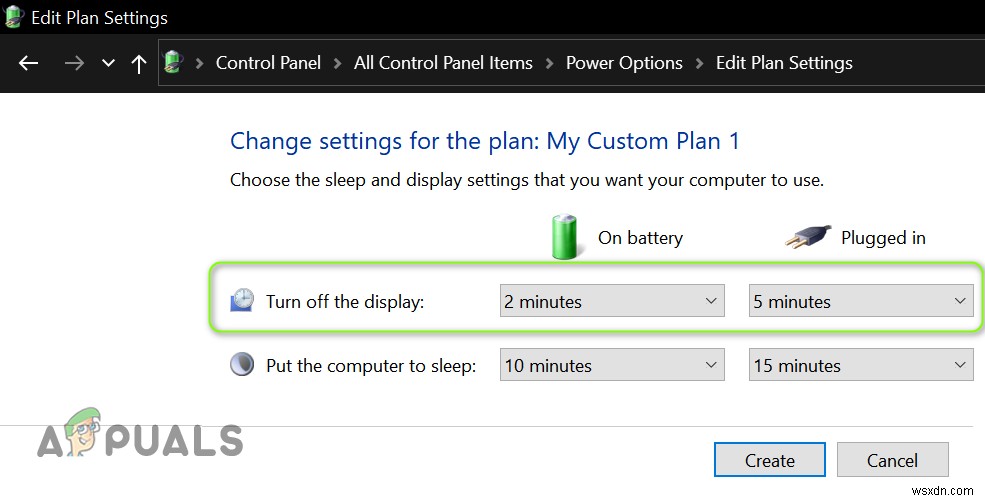Click the title bar power plan icon
The width and height of the screenshot is (985, 501).
click(14, 18)
